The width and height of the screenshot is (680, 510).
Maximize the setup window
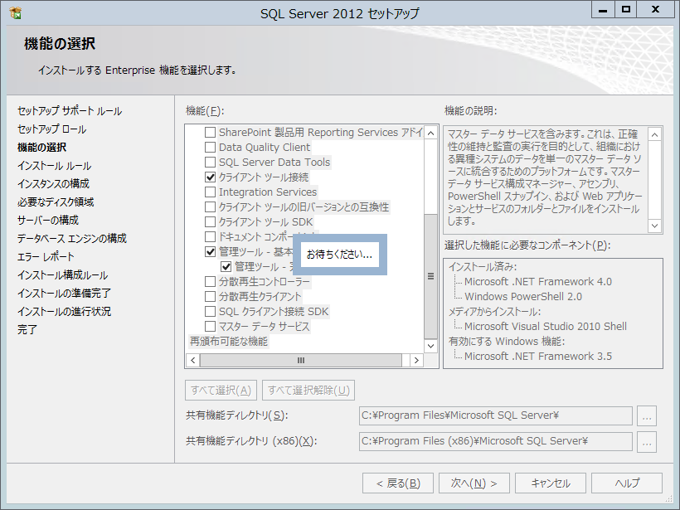click(x=626, y=10)
